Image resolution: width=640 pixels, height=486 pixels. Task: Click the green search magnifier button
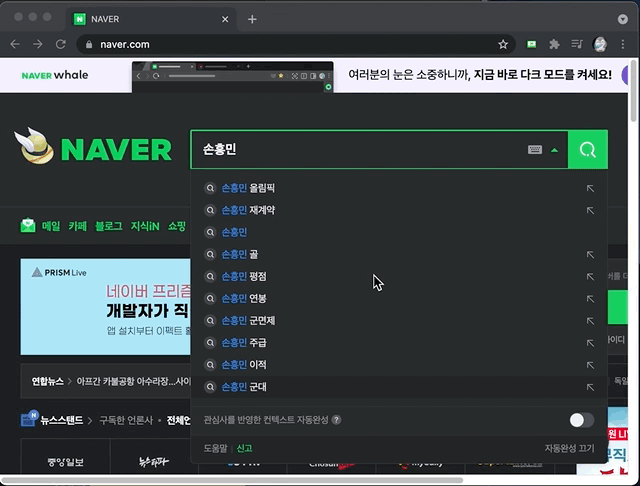pyautogui.click(x=588, y=150)
